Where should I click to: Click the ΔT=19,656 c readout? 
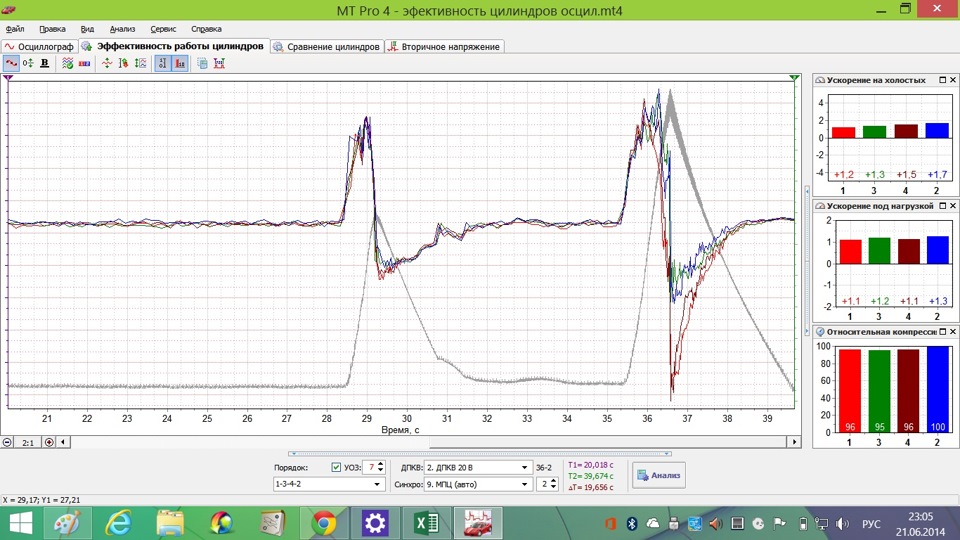point(590,487)
